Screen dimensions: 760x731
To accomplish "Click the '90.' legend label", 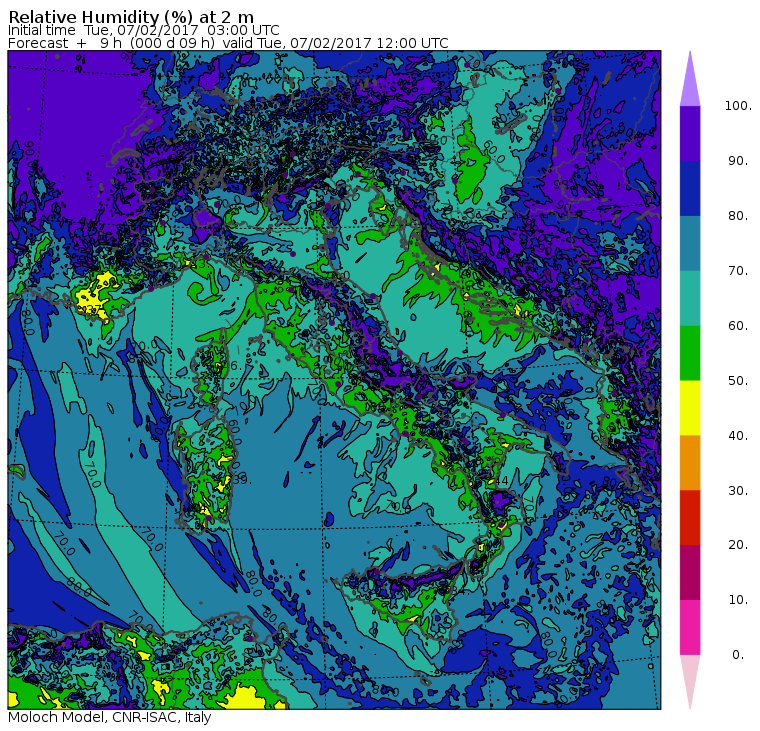I will point(738,161).
